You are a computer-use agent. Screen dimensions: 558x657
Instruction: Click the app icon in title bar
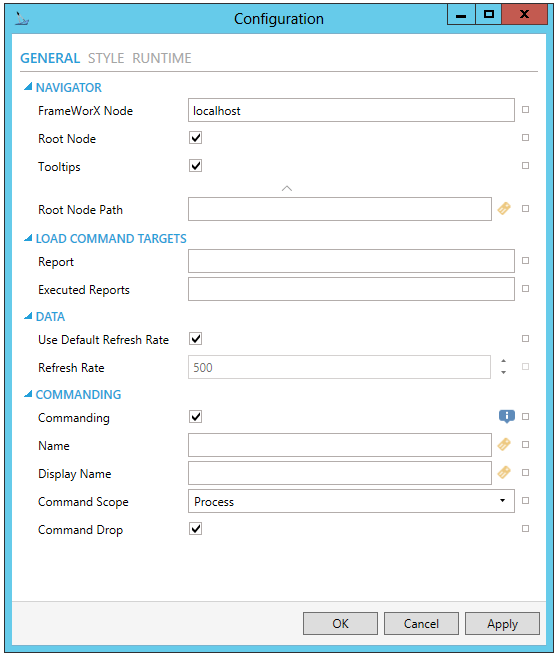tap(22, 18)
